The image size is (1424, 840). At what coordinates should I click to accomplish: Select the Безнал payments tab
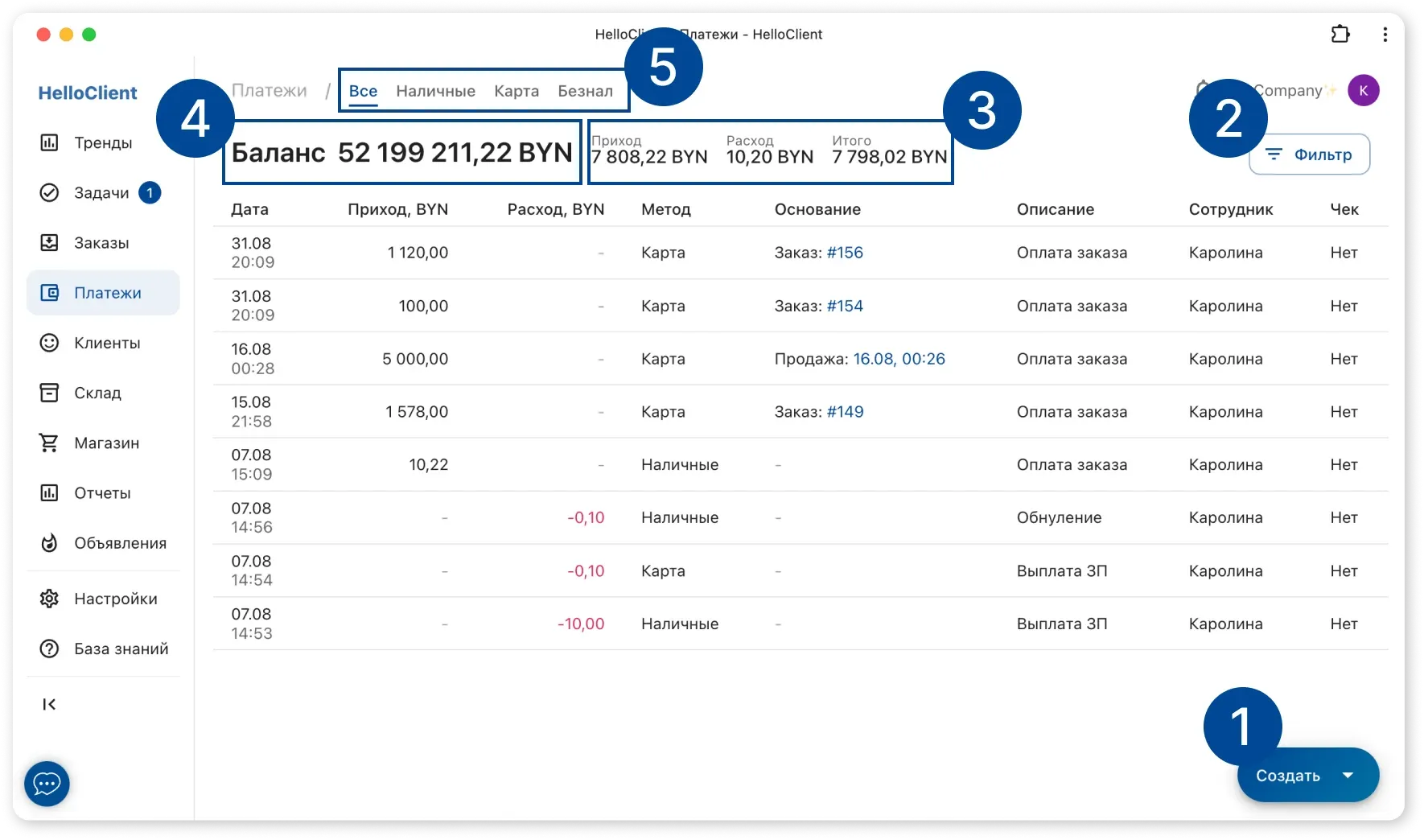585,91
